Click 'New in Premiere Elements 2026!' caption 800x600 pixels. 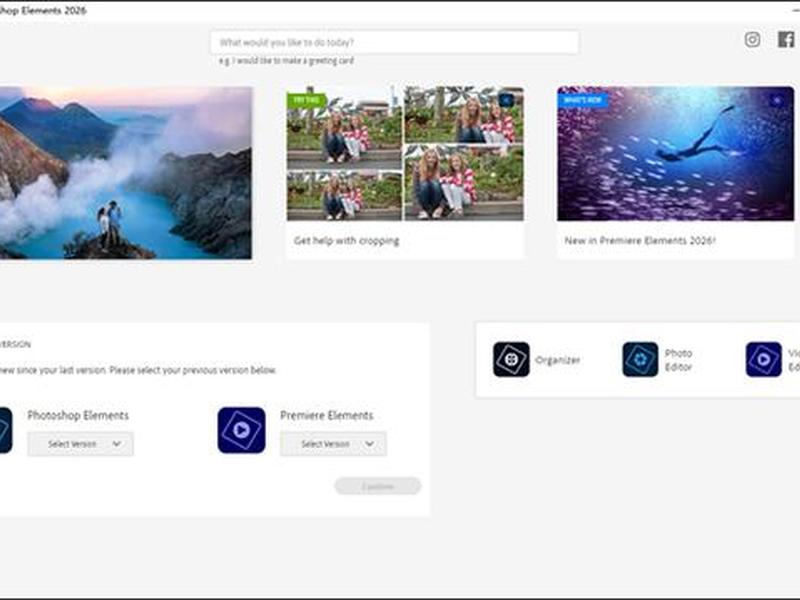[x=640, y=240]
